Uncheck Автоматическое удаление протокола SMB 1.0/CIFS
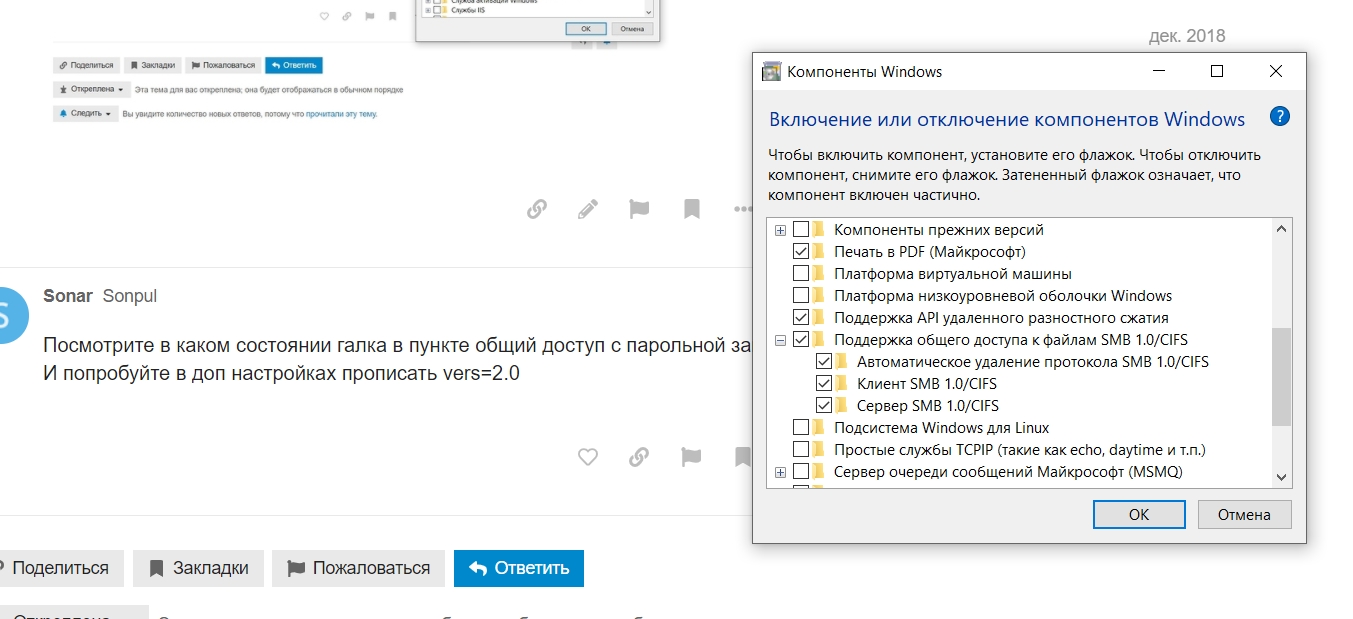Screen dimensions: 1353x619 pos(824,362)
